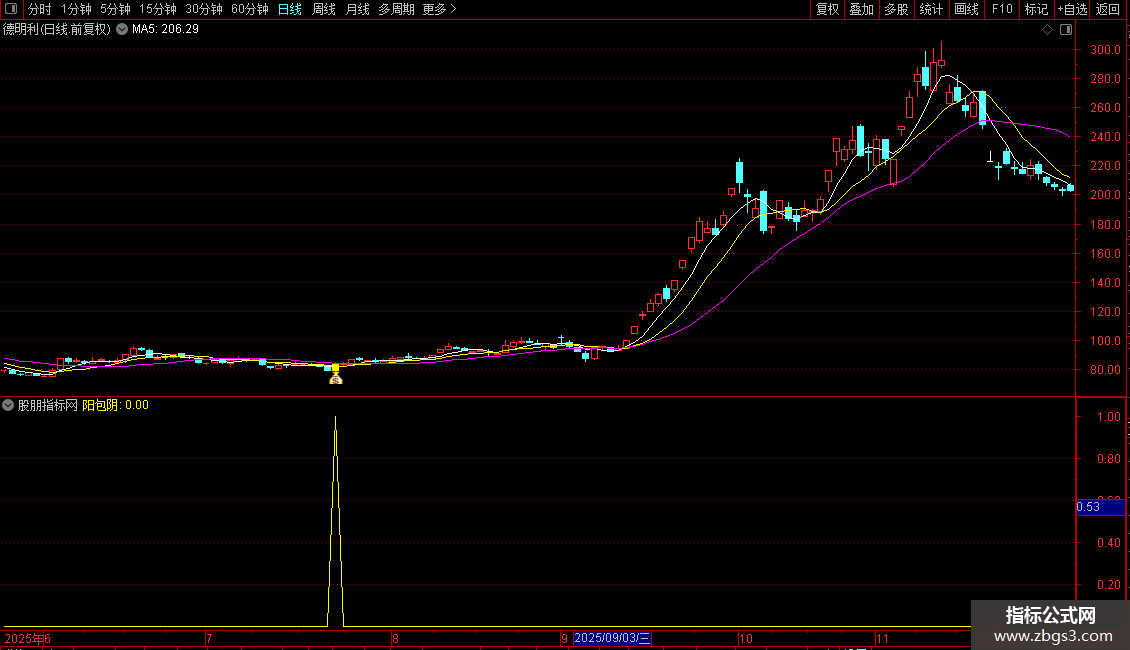The width and height of the screenshot is (1130, 650).
Task: Switch to 月线 monthly chart
Action: pos(357,9)
